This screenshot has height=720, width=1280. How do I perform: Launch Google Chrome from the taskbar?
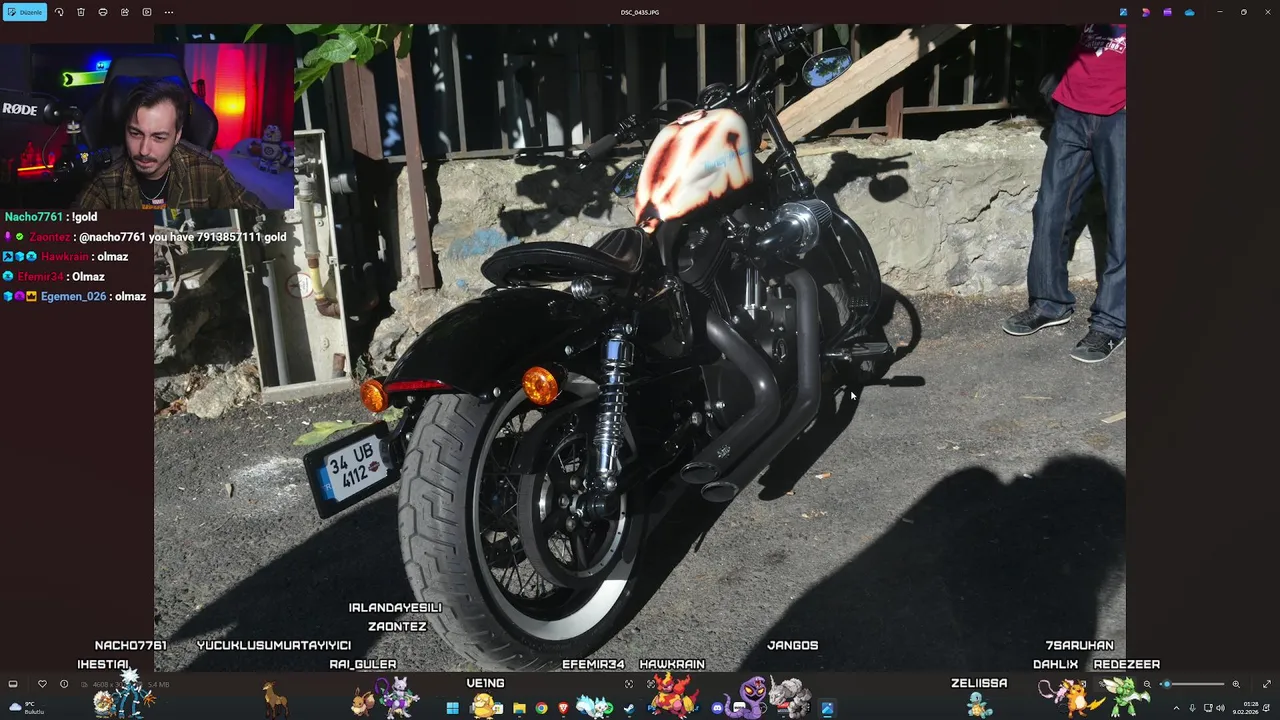[x=541, y=708]
